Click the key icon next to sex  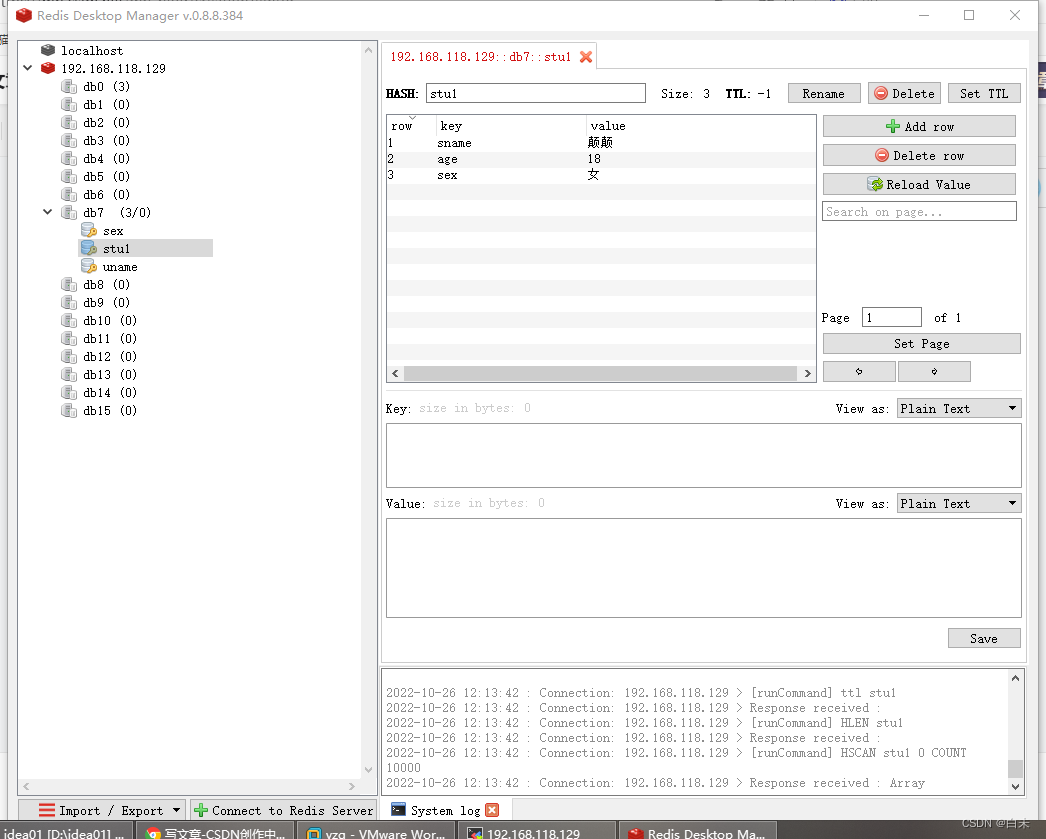[89, 230]
